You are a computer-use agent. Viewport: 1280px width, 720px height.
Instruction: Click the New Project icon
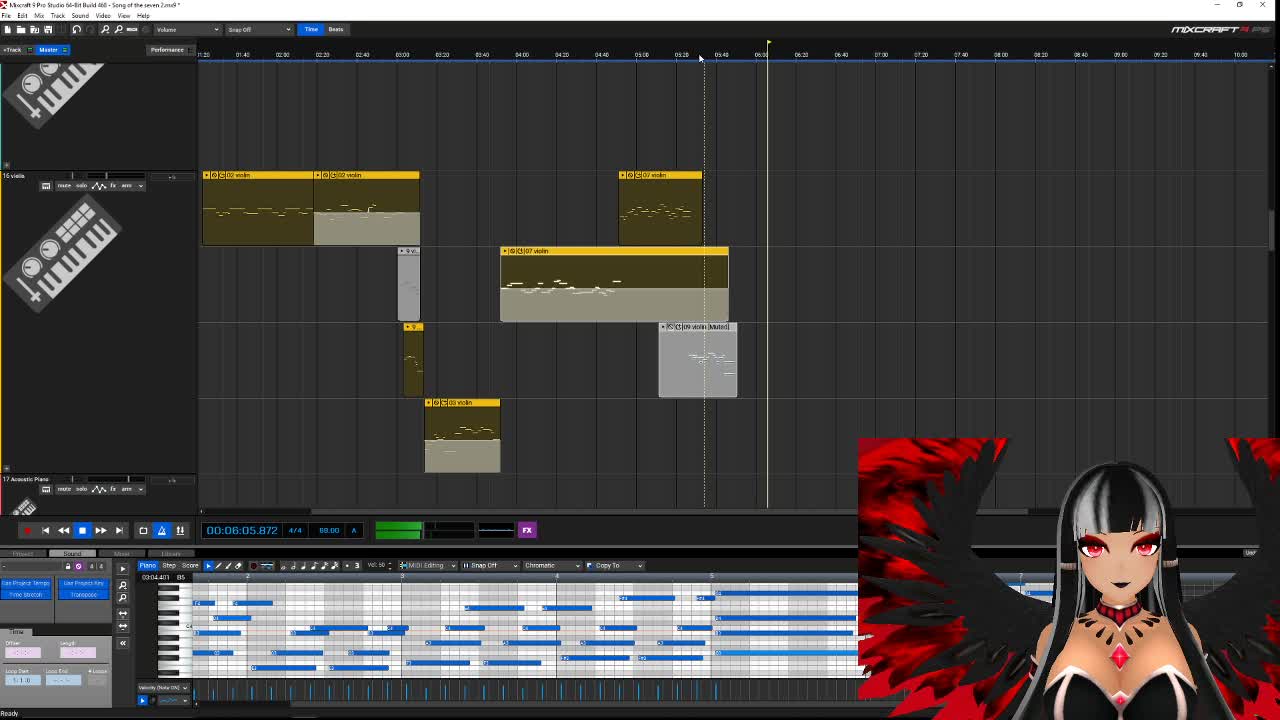pyautogui.click(x=8, y=29)
